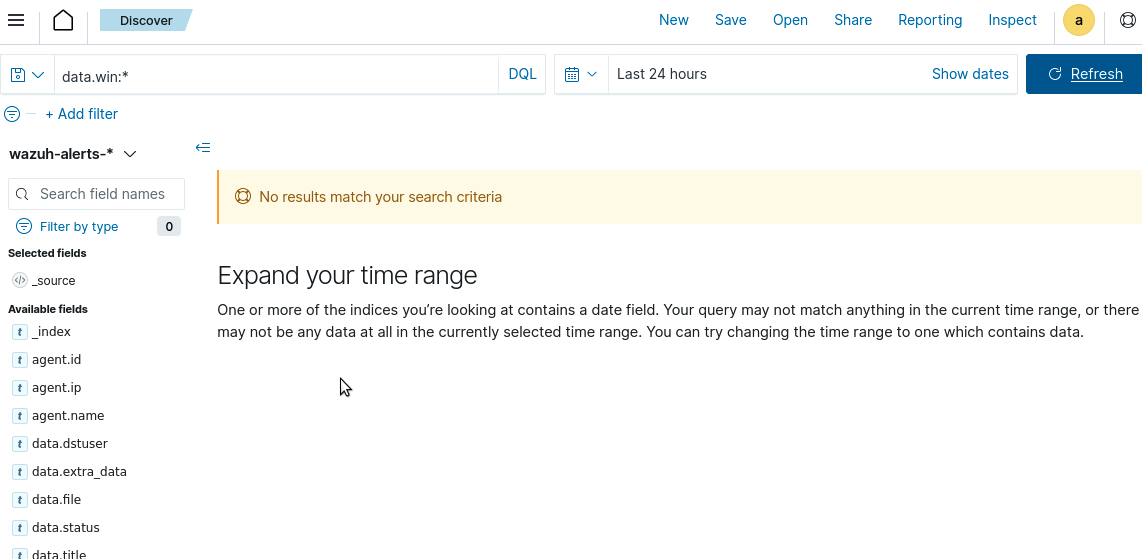
Task: Change the wazuh-alerts-* index pattern
Action: point(73,154)
